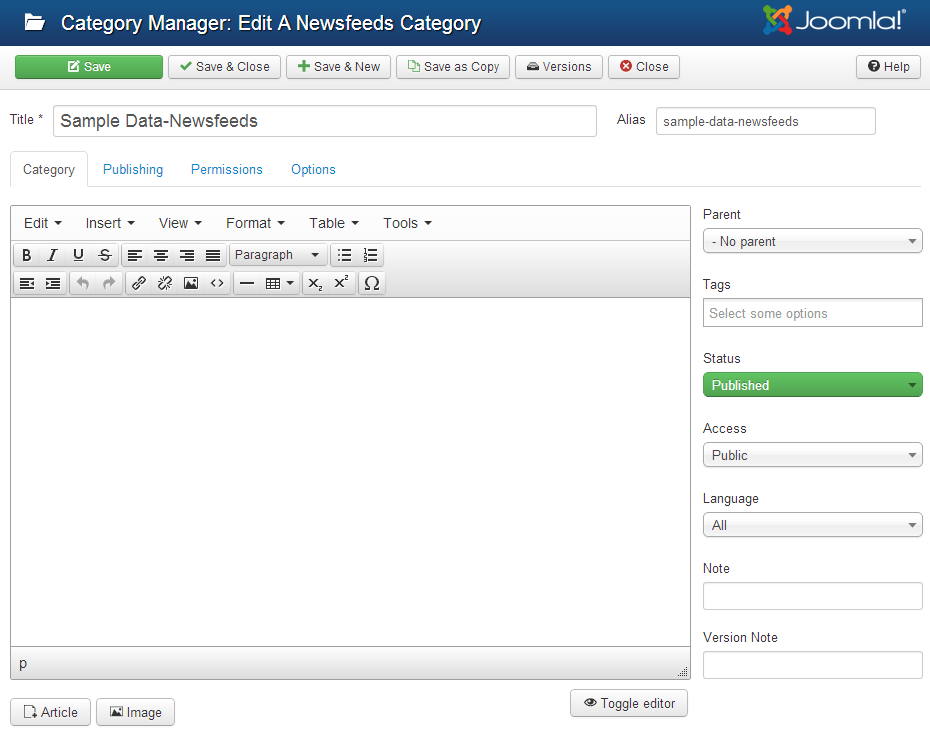This screenshot has height=735, width=930.
Task: Close the category editor
Action: pyautogui.click(x=644, y=67)
